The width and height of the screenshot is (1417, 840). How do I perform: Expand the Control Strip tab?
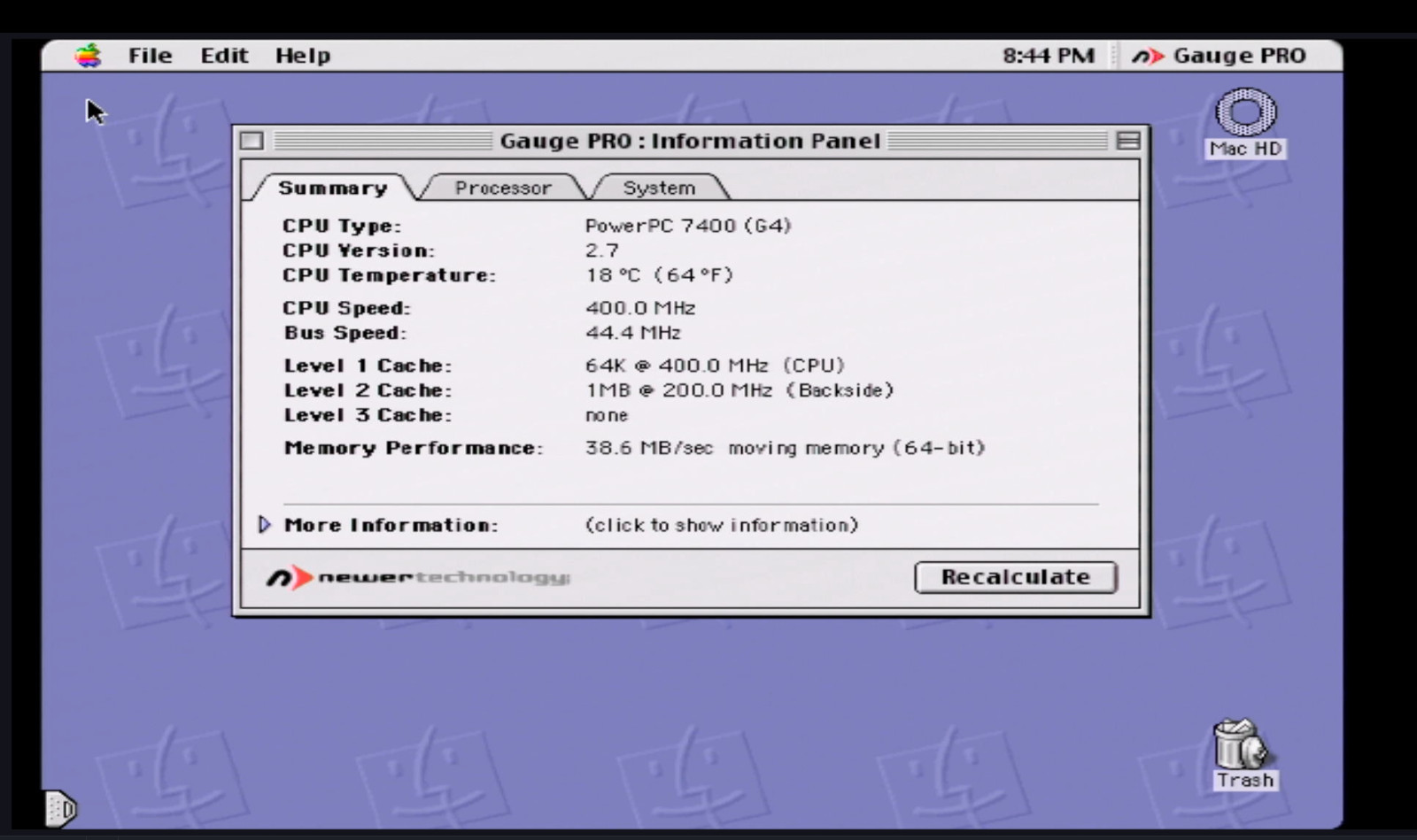click(60, 807)
